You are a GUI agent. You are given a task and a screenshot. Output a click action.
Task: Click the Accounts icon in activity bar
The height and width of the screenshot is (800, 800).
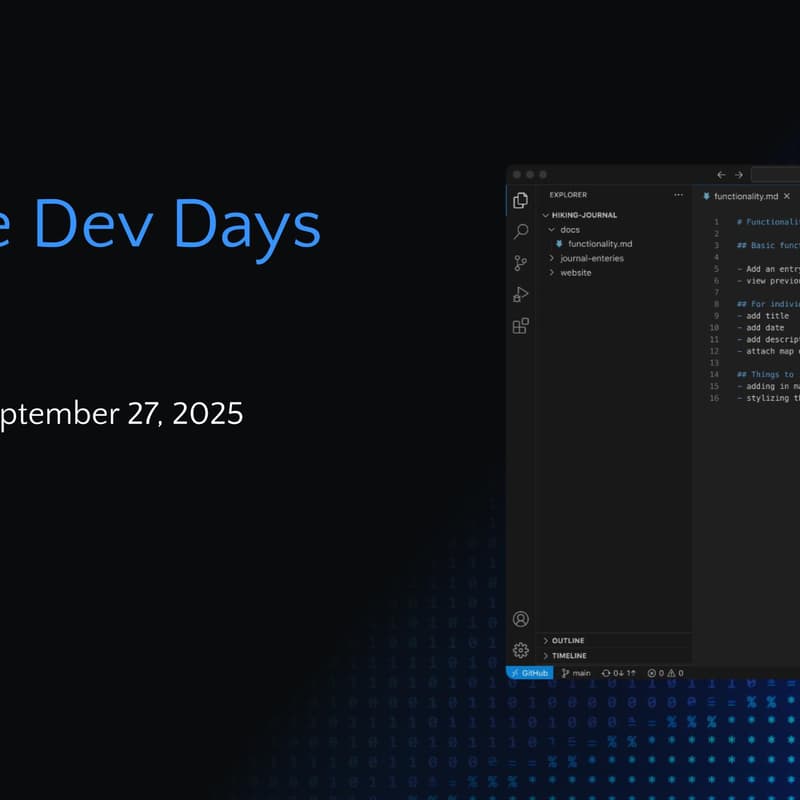520,616
